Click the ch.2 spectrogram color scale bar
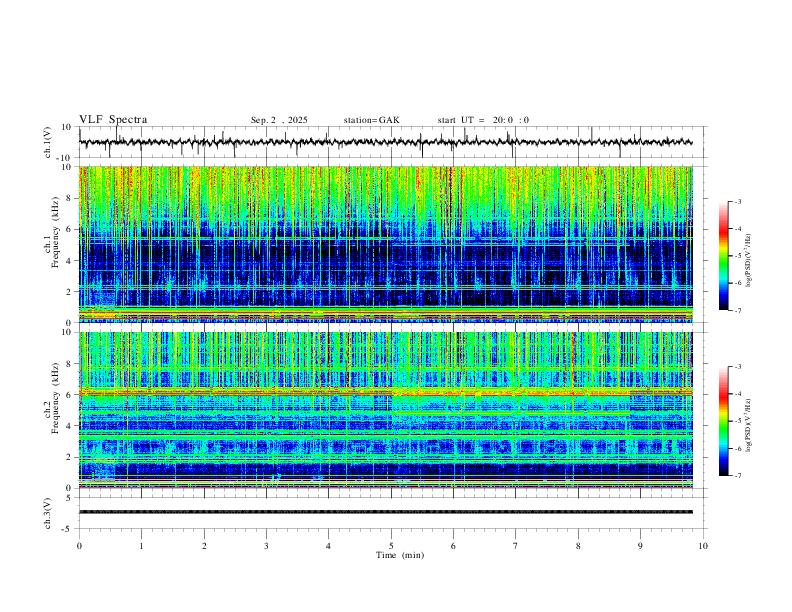The image size is (792, 612). tap(723, 421)
